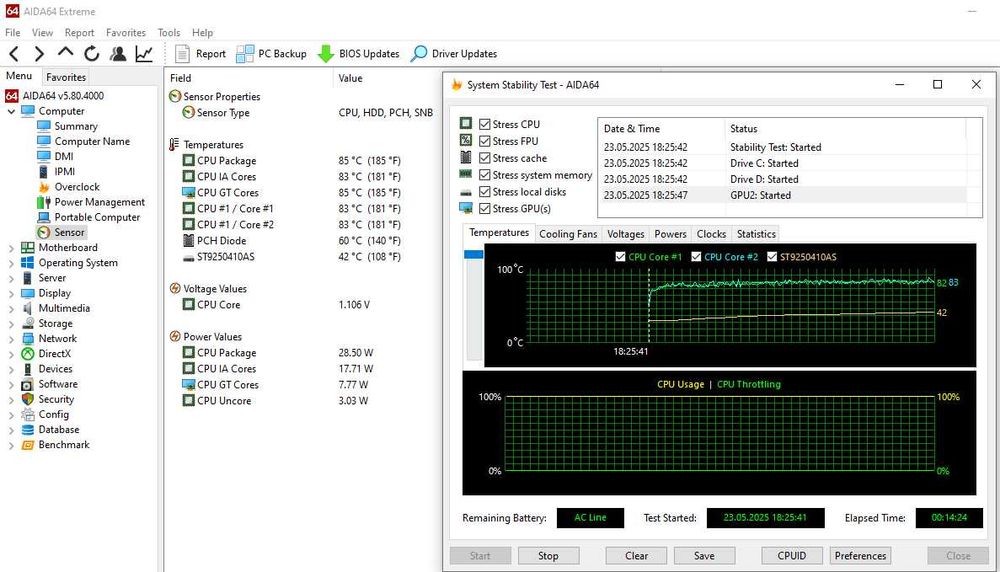Screen dimensions: 1000x572
Task: Click the Sensor Properties clock icon
Action: point(175,96)
